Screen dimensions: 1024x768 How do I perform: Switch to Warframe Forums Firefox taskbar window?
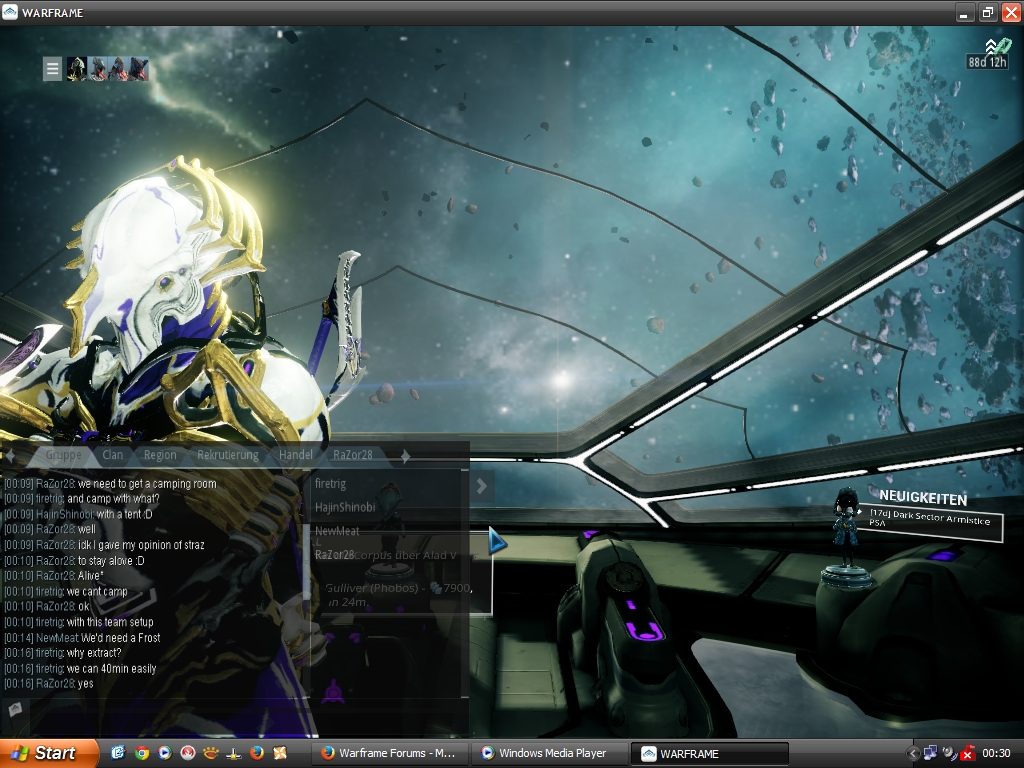tap(390, 754)
